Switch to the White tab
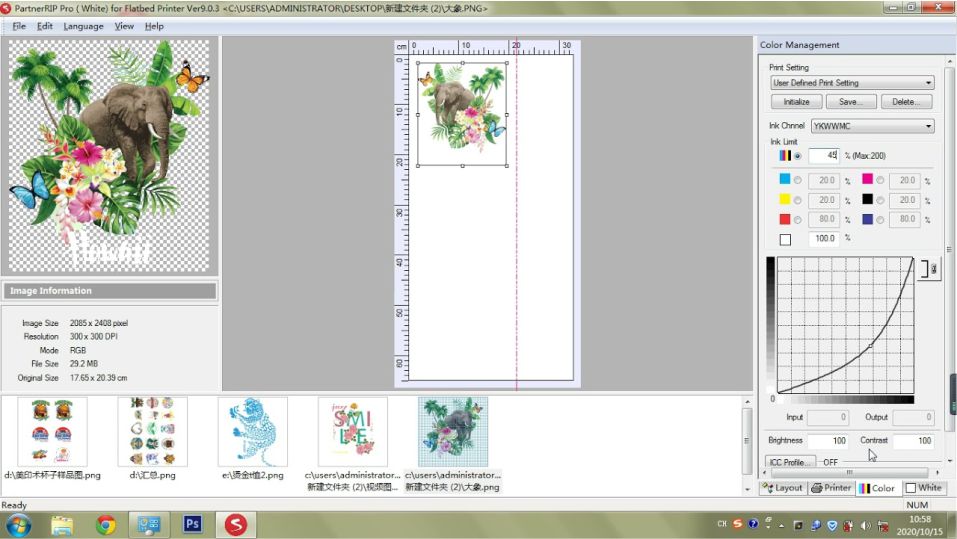This screenshot has width=957, height=539. 923,488
